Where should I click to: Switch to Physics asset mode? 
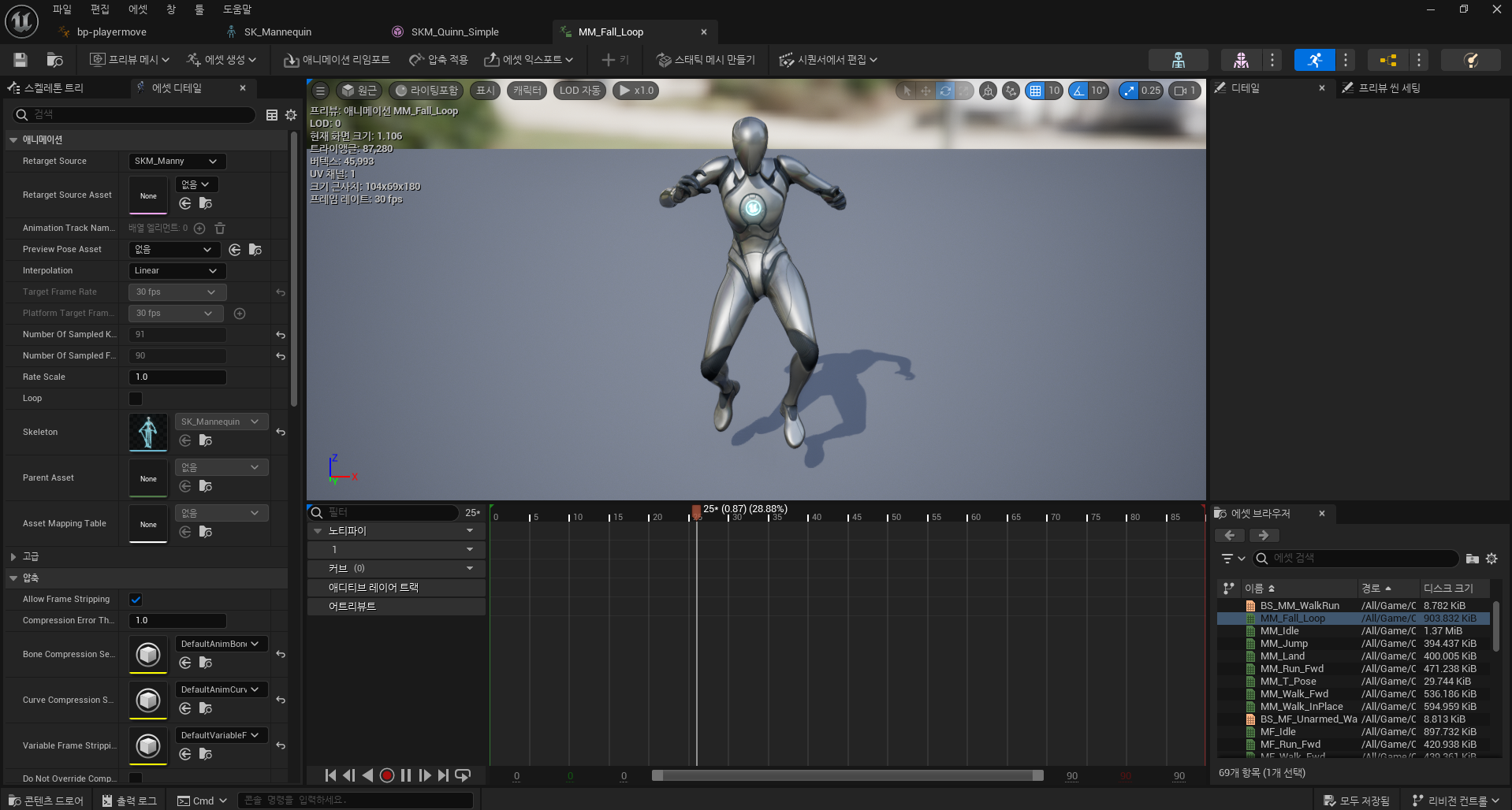pos(1470,60)
